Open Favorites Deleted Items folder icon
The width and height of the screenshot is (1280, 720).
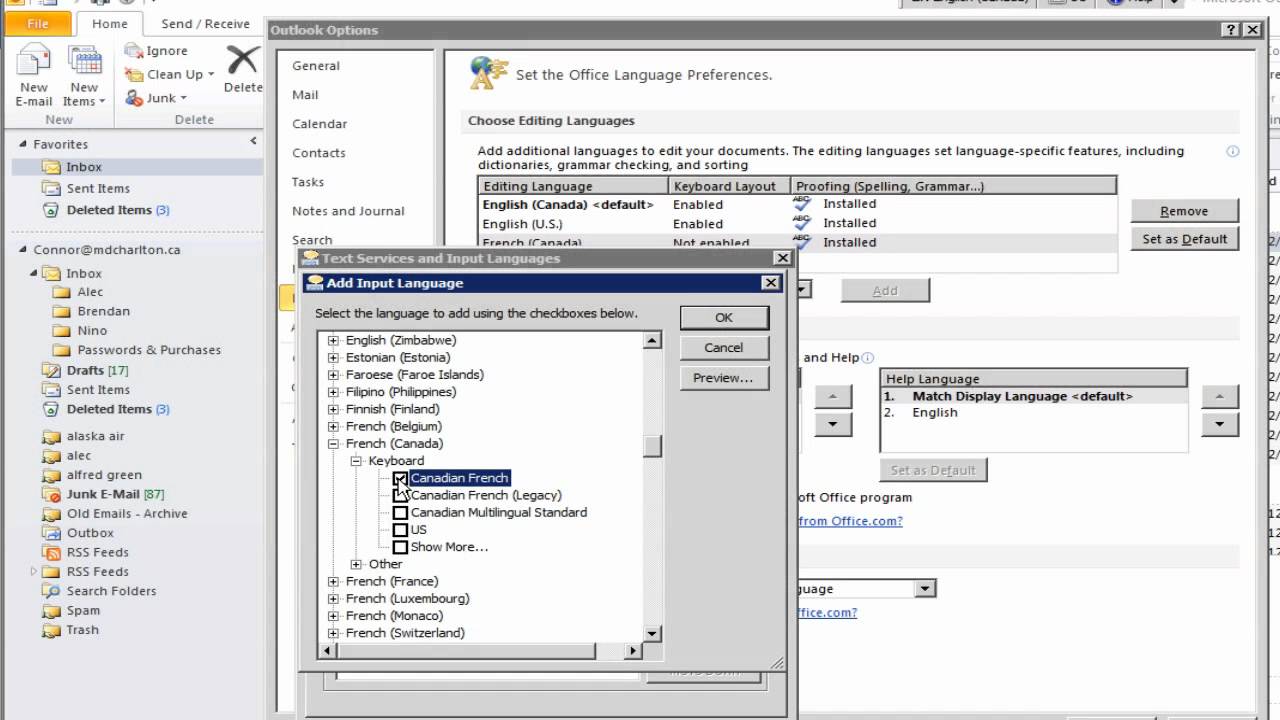pos(51,210)
